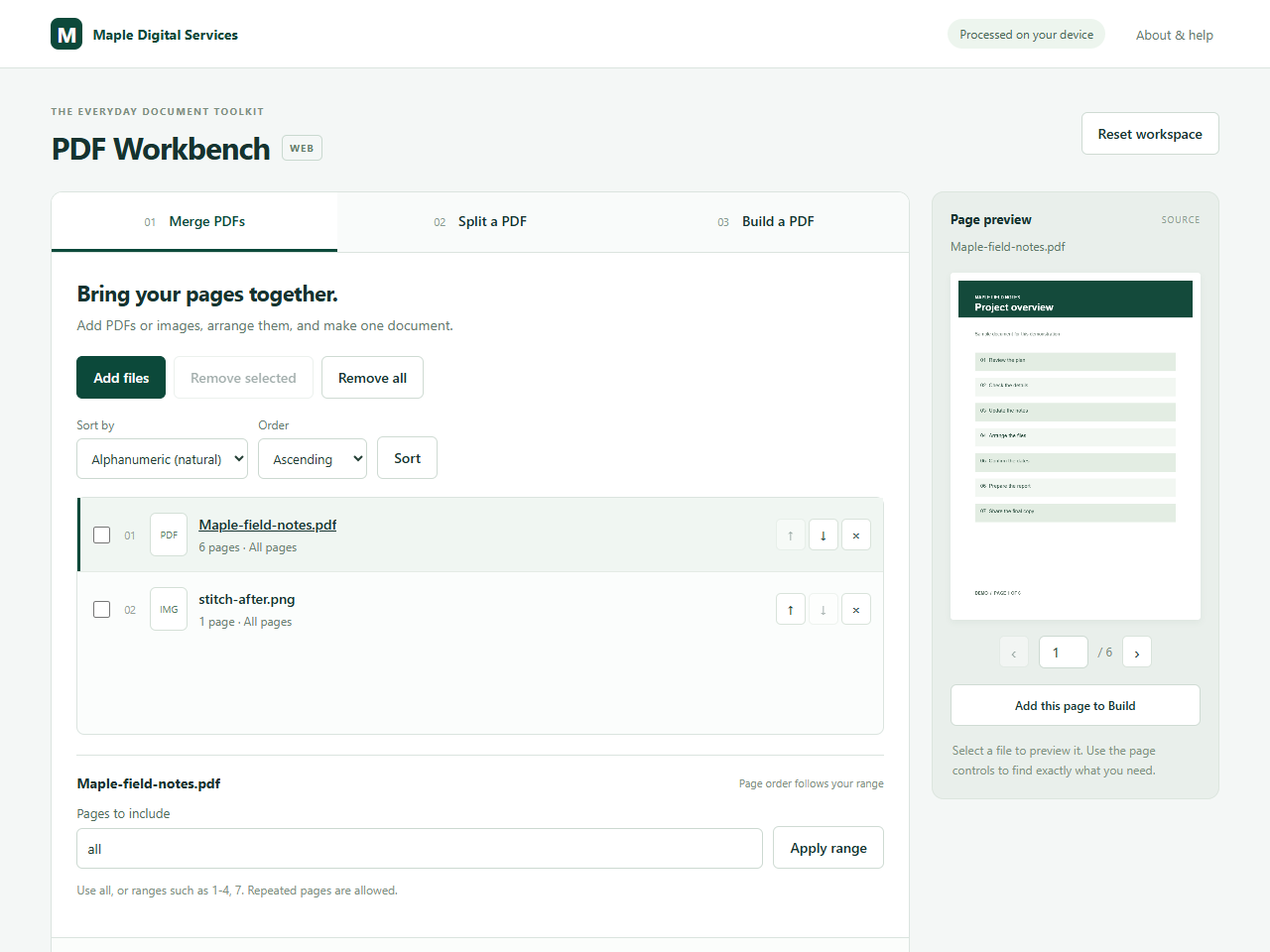Click the Sort button
This screenshot has height=952, width=1270.
click(x=407, y=458)
